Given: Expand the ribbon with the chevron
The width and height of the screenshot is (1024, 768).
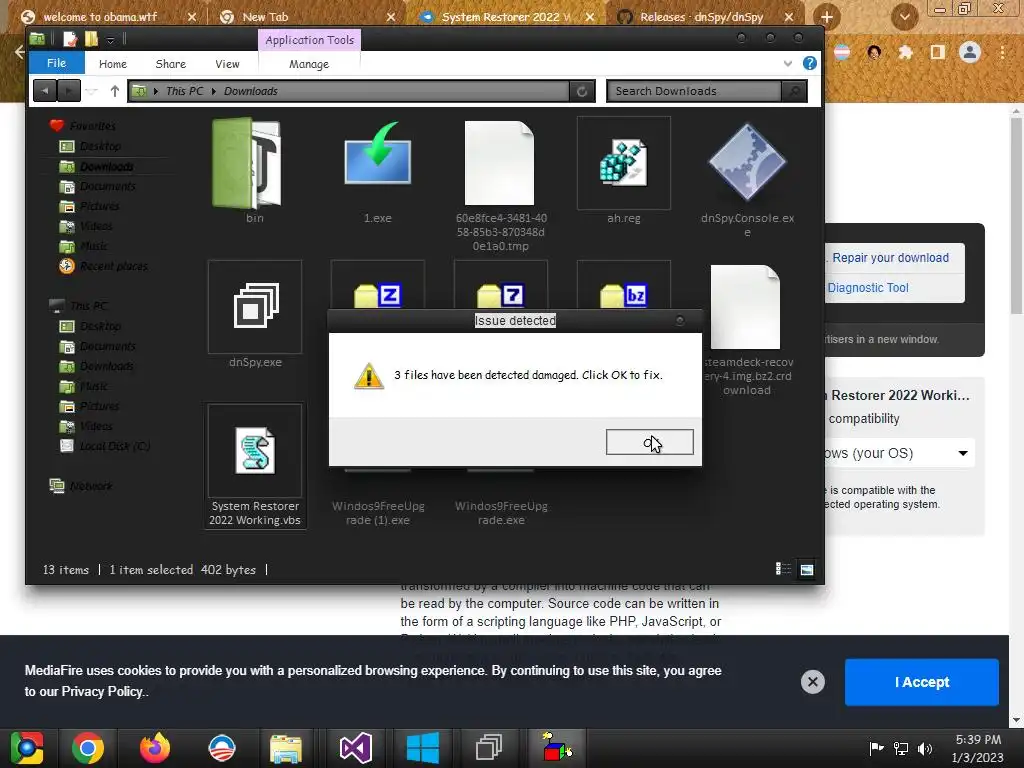Looking at the screenshot, I should pyautogui.click(x=788, y=63).
